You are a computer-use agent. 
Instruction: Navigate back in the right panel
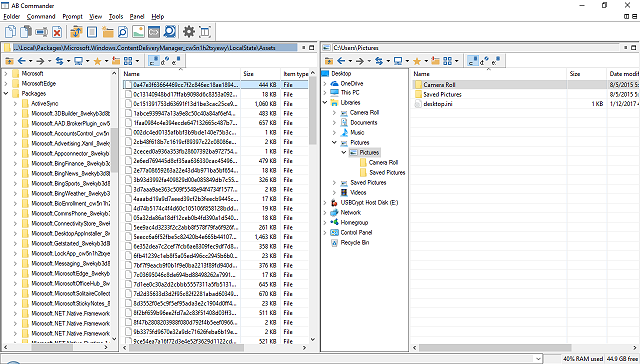click(x=341, y=61)
